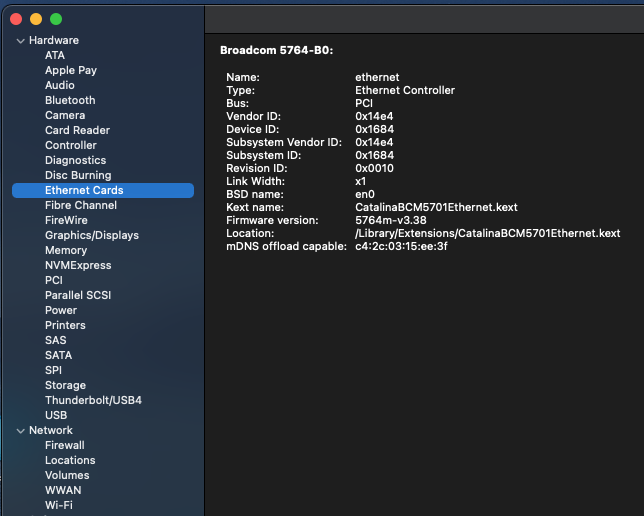Select Bluetooth in the Hardware list

70,100
